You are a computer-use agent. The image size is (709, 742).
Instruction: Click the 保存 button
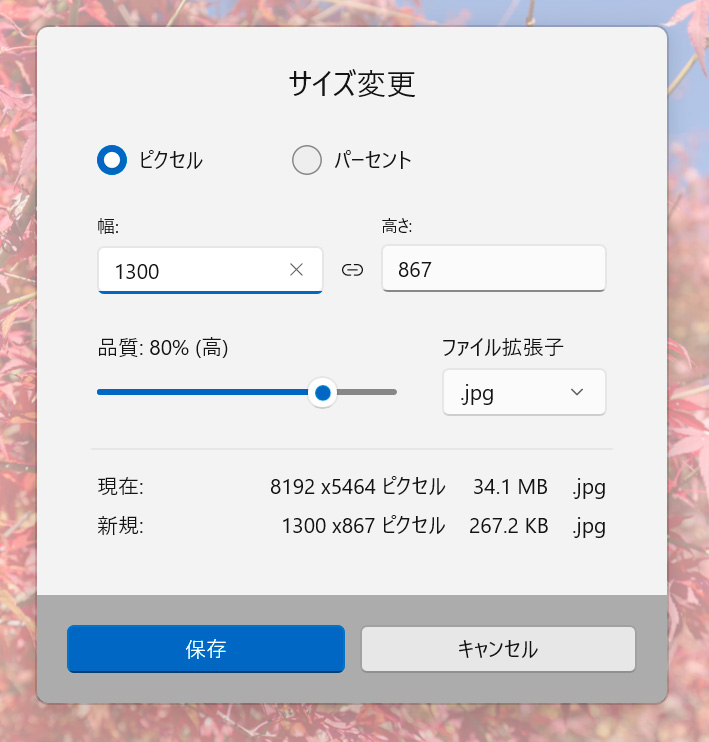(x=206, y=649)
